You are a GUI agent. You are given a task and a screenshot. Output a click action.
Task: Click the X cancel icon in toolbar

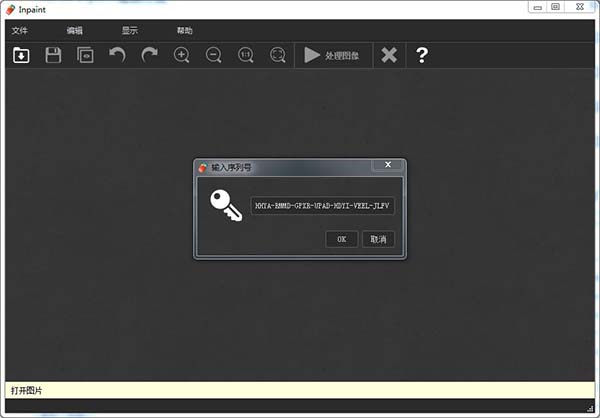pyautogui.click(x=389, y=55)
